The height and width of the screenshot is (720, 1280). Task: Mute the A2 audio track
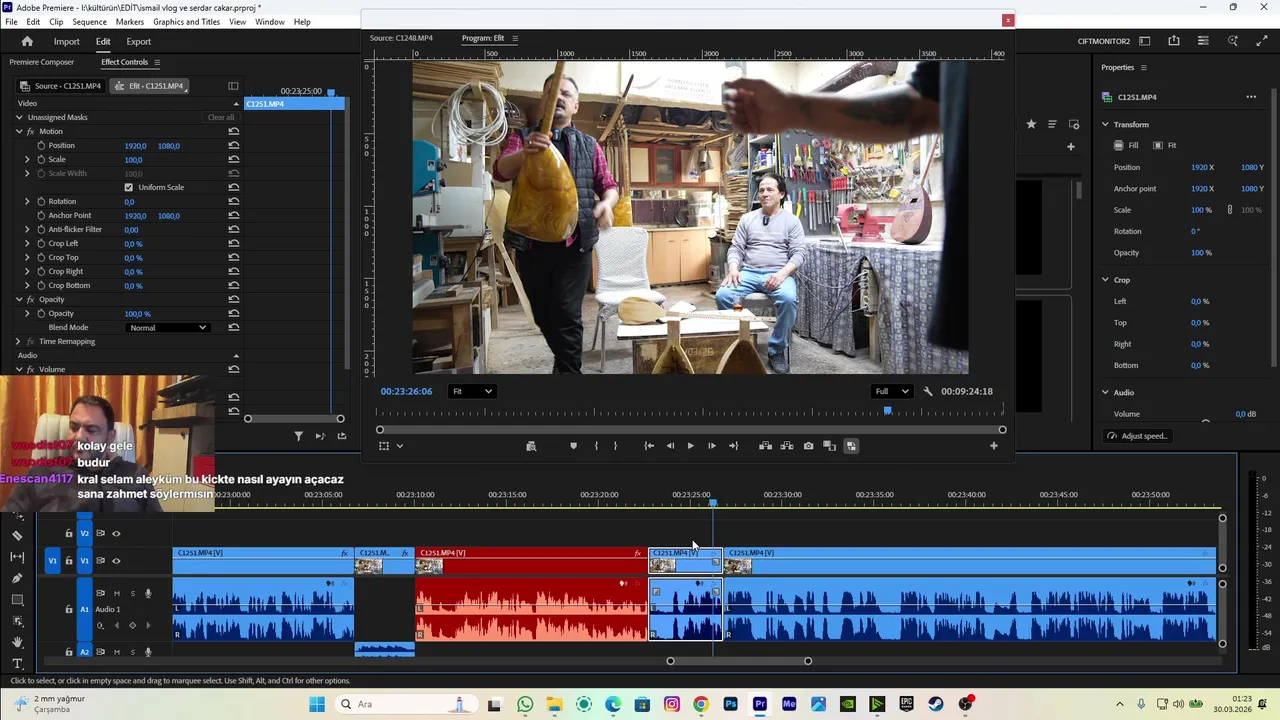click(x=117, y=652)
